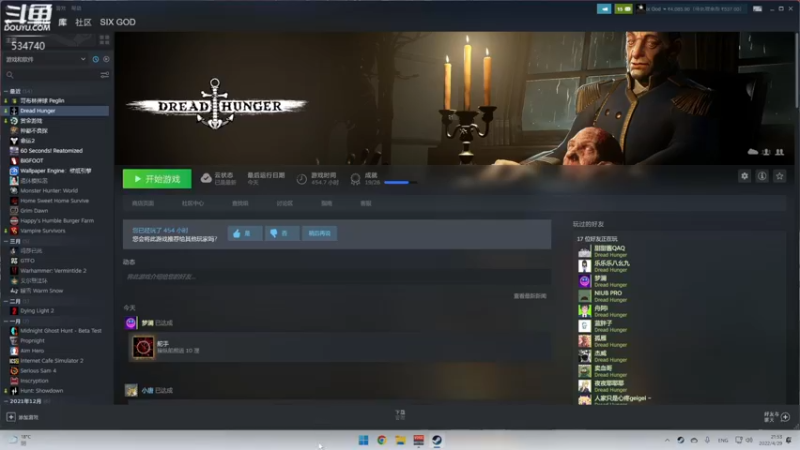Image resolution: width=800 pixels, height=450 pixels.
Task: Select Home Sweet Home Survive entry
Action: (x=57, y=201)
